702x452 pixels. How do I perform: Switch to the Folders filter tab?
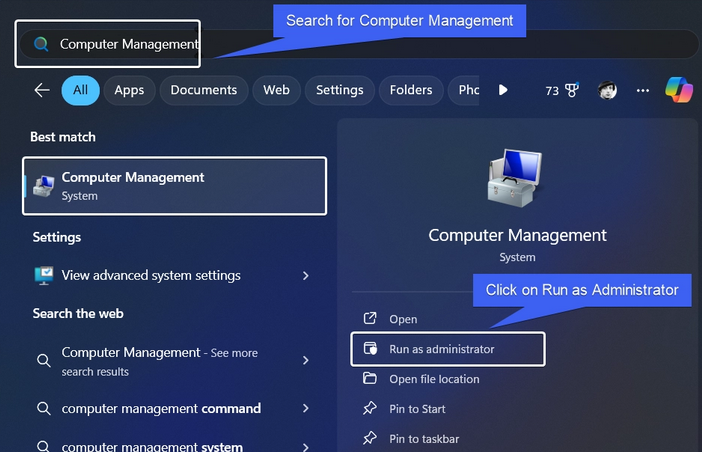tap(411, 90)
